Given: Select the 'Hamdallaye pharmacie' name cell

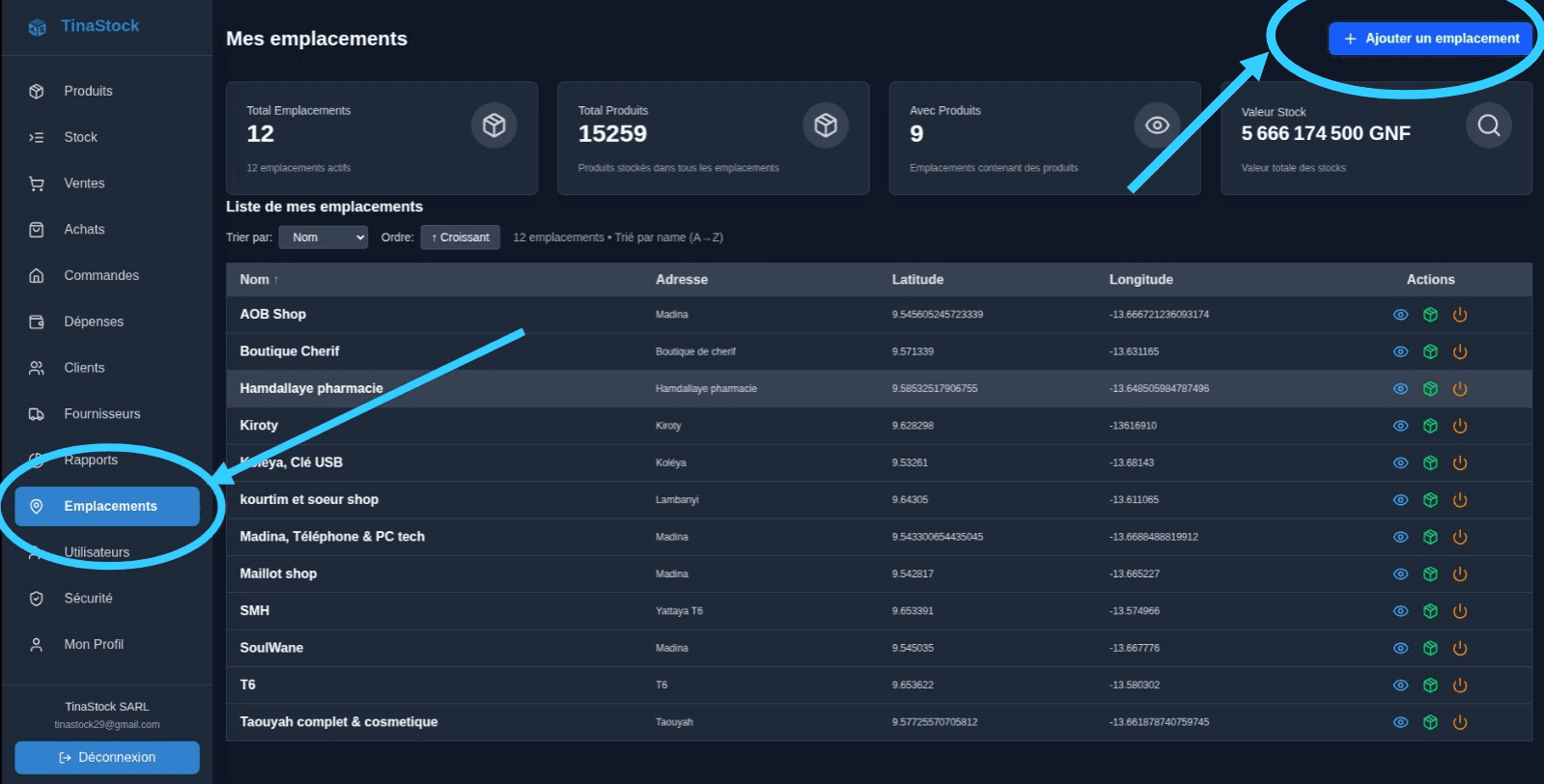Looking at the screenshot, I should pos(311,388).
